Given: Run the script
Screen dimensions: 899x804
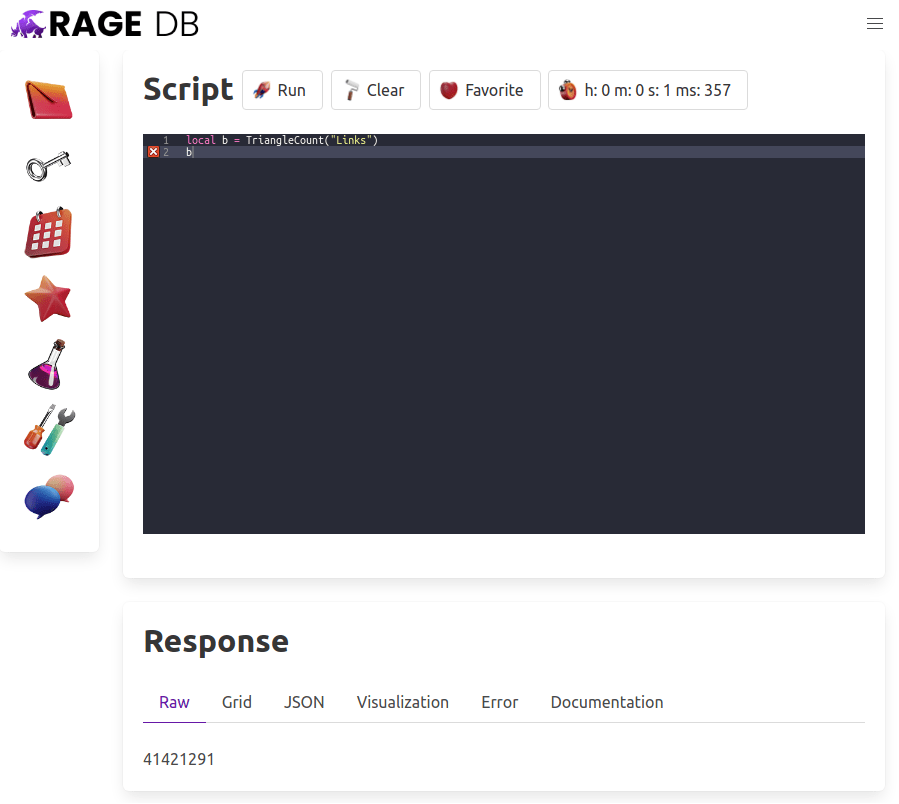Looking at the screenshot, I should 281,90.
